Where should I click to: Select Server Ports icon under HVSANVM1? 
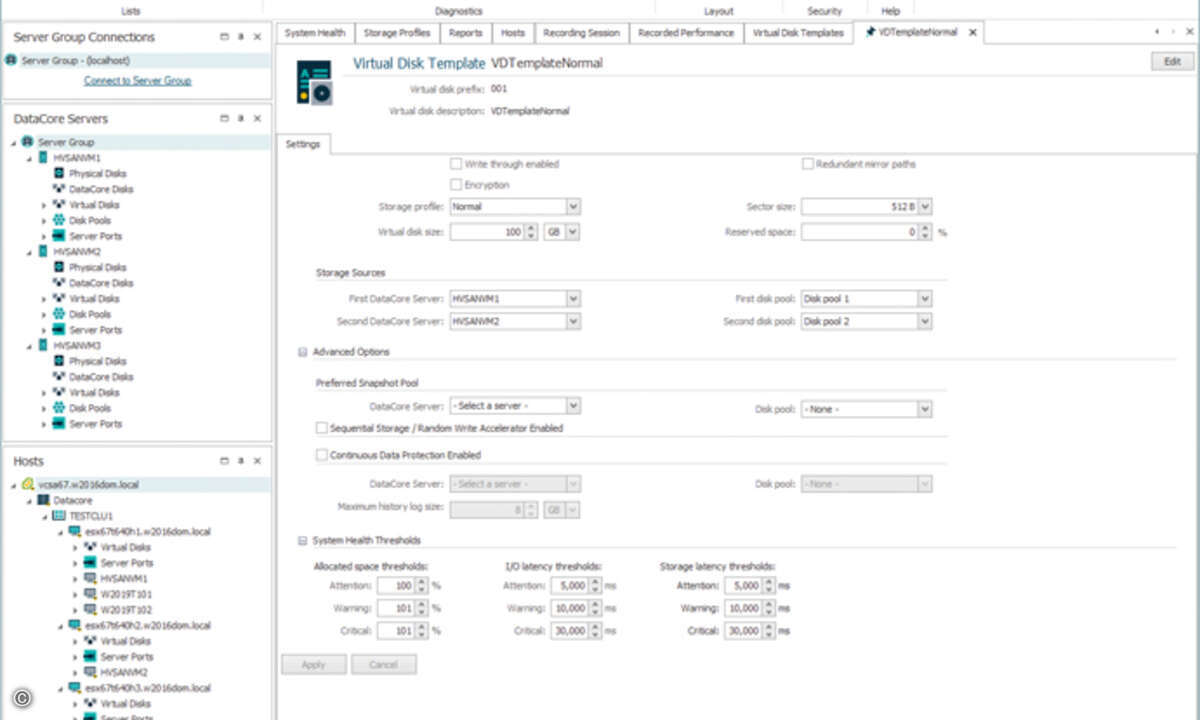coord(59,236)
